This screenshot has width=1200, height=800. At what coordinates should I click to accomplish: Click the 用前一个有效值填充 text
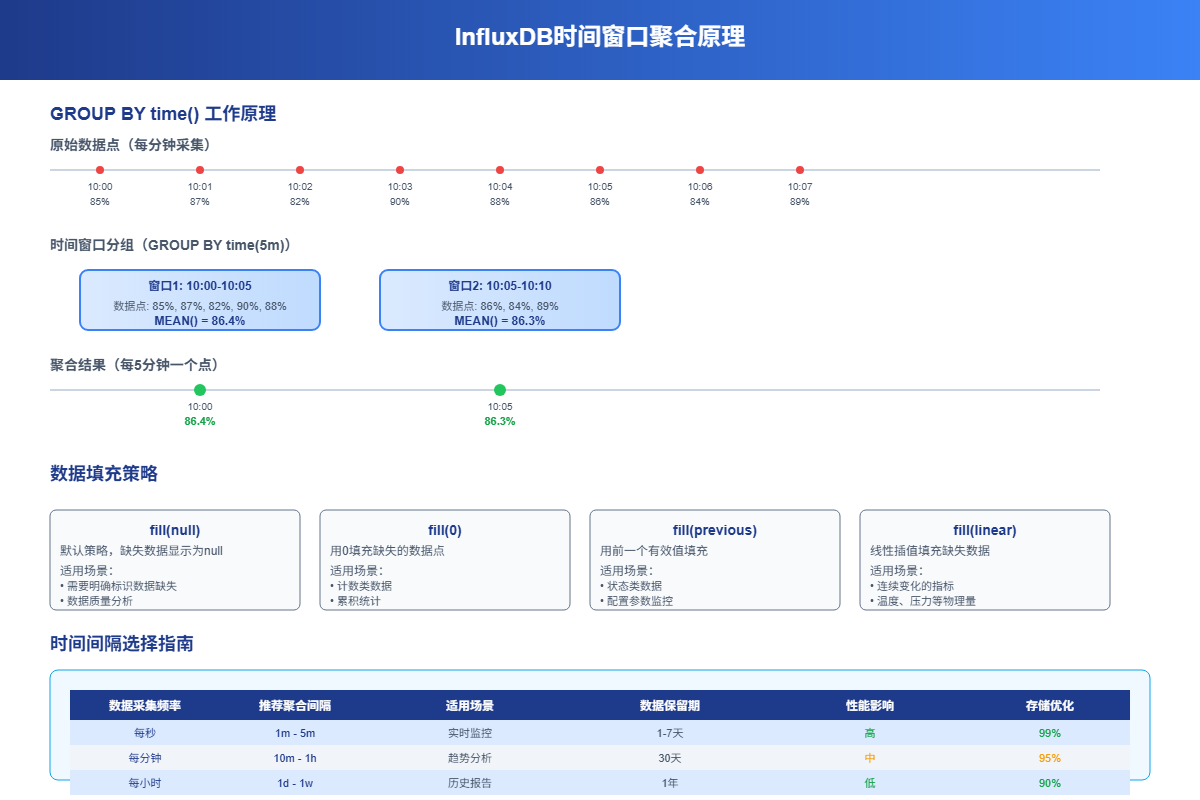[654, 551]
